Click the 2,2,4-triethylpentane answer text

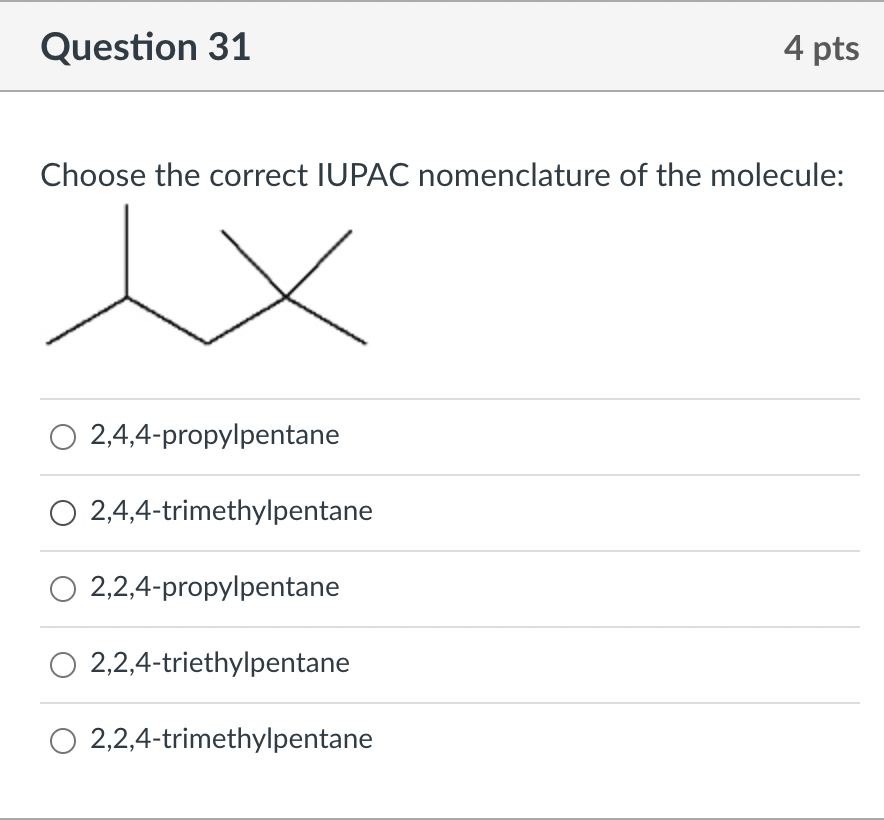(x=219, y=663)
